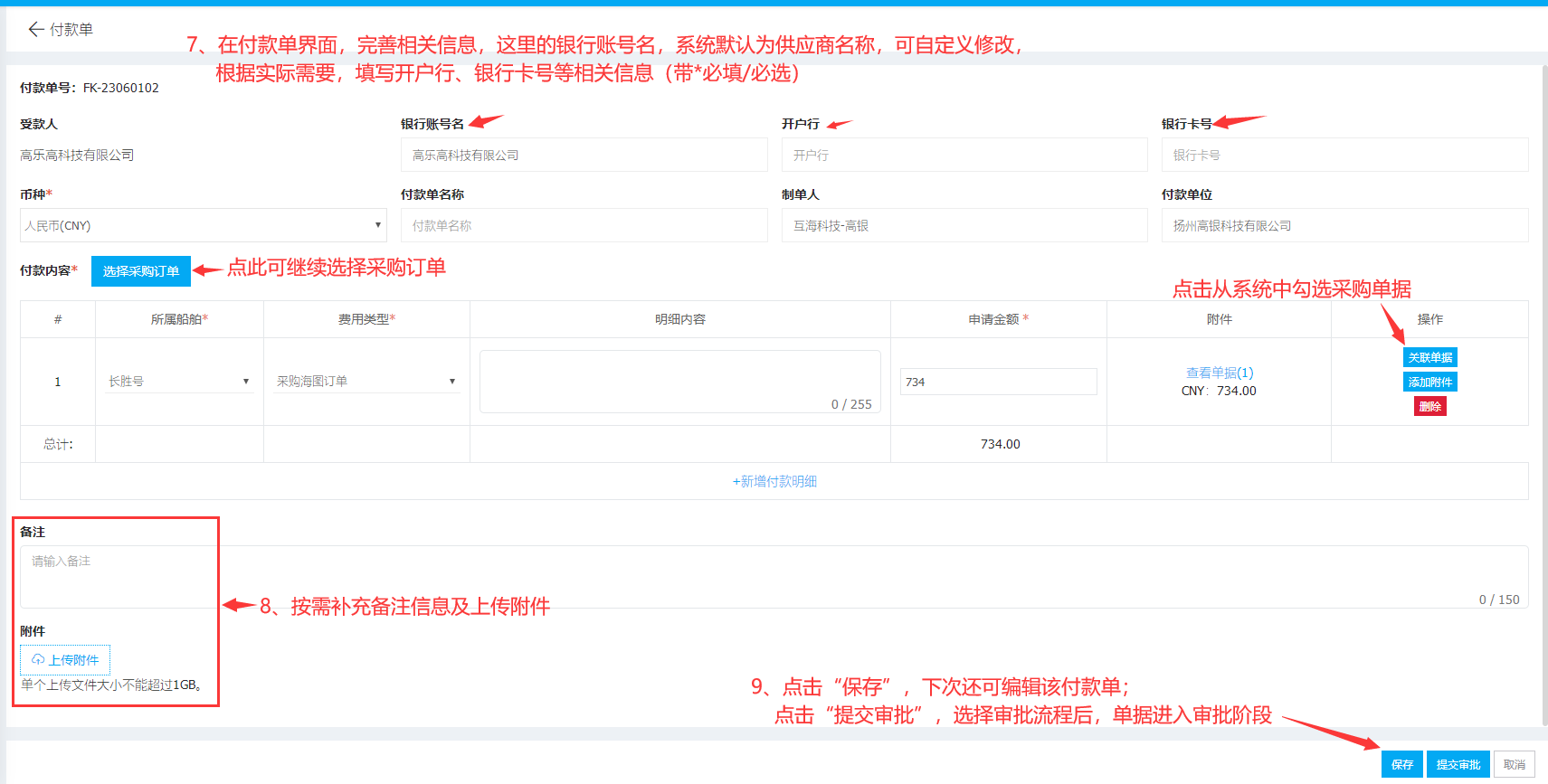Click the 备注 text area
The image size is (1548, 784).
click(774, 577)
